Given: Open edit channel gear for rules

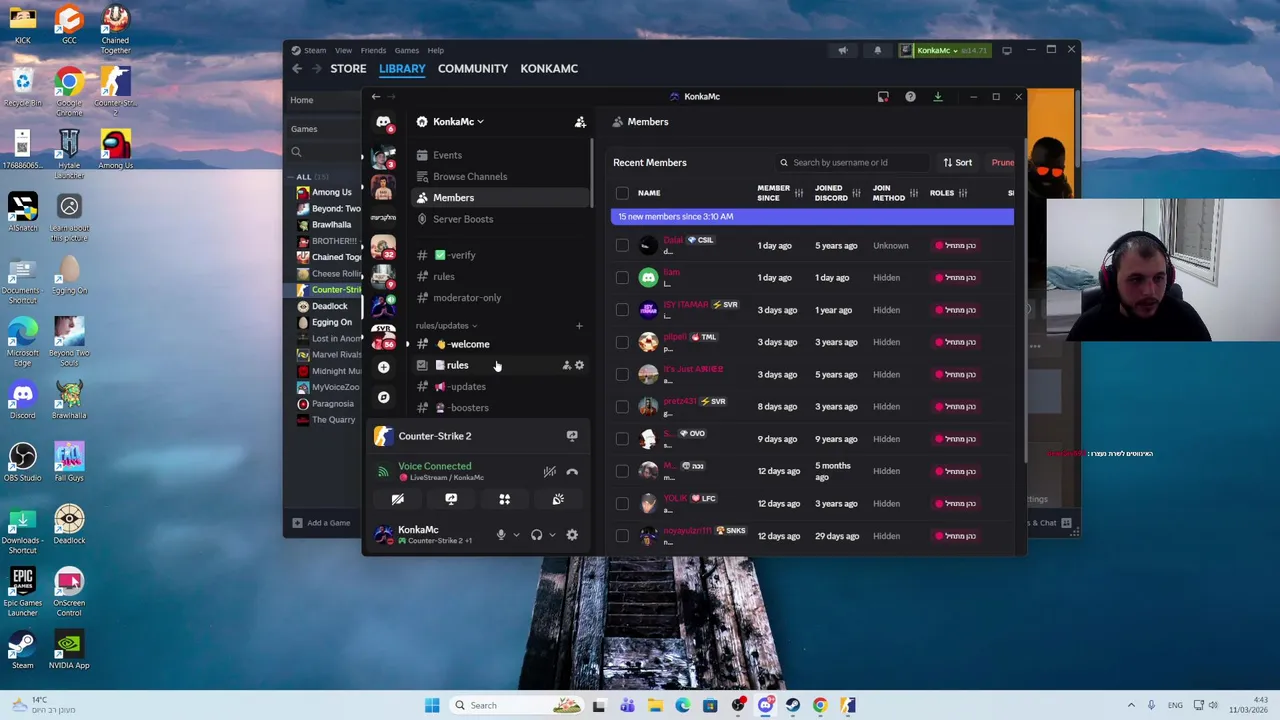Looking at the screenshot, I should (x=579, y=365).
